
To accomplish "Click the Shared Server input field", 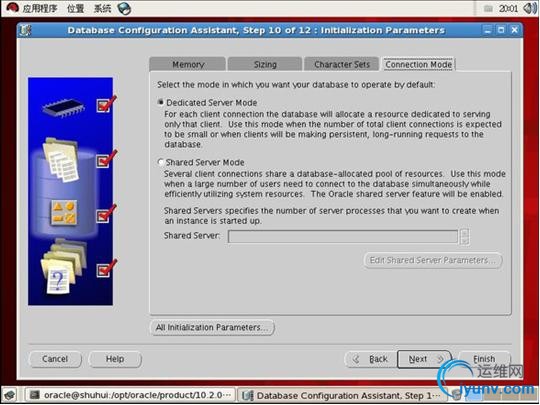I will (x=343, y=236).
